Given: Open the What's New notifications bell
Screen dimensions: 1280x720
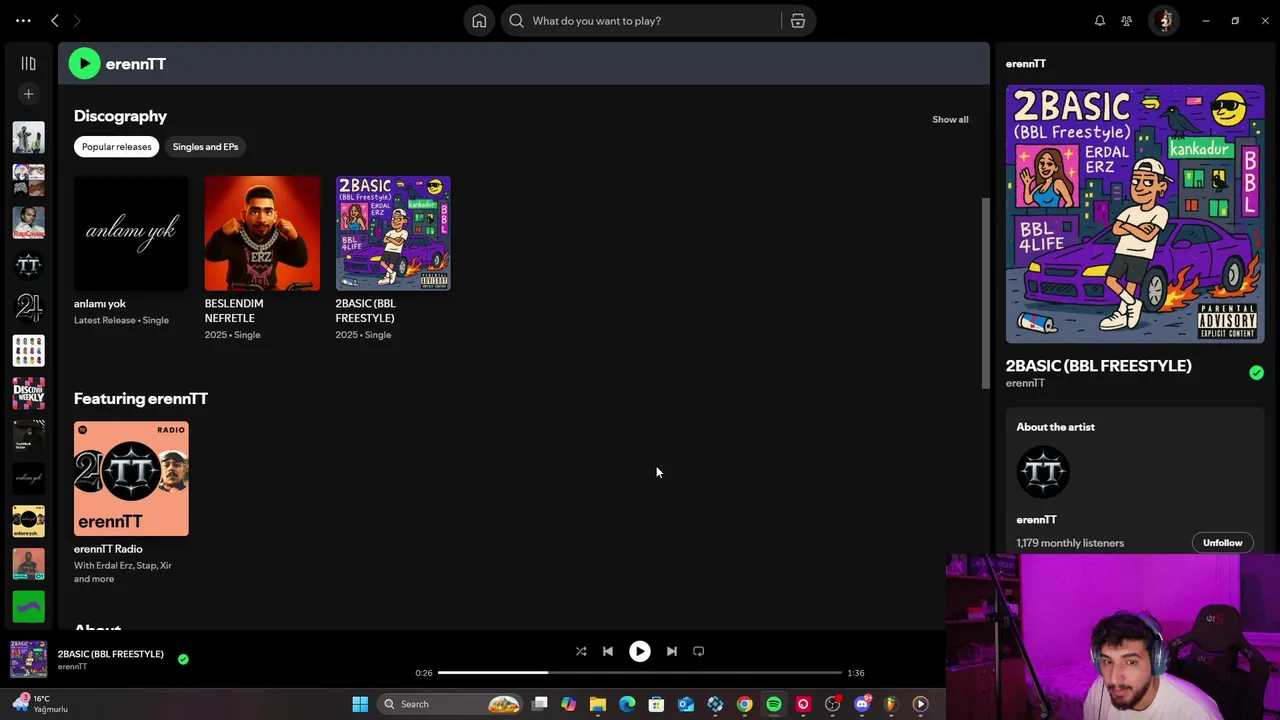Looking at the screenshot, I should tap(1099, 20).
